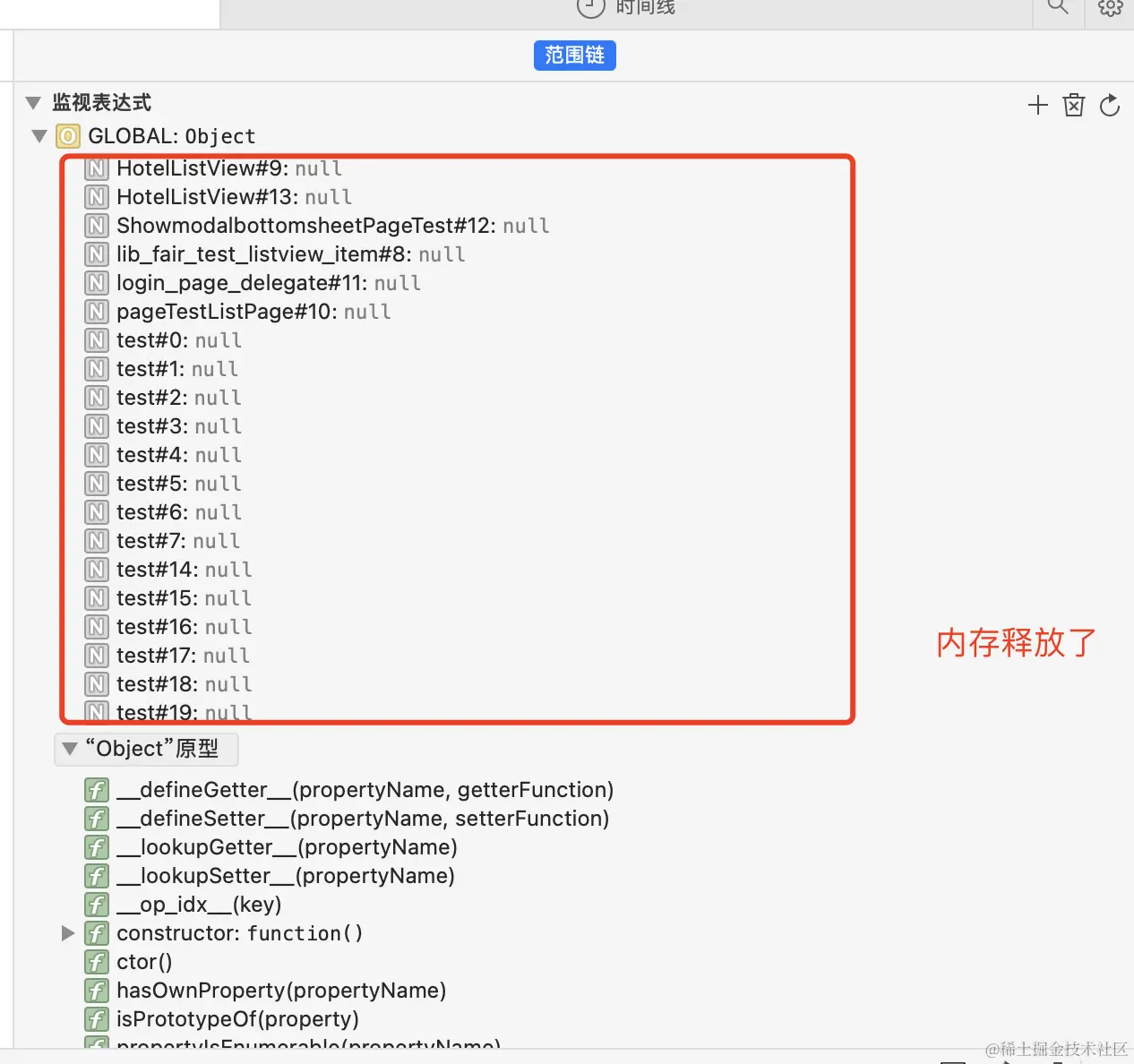This screenshot has height=1064, width=1134.
Task: Select the test#0: null row
Action: 163,340
